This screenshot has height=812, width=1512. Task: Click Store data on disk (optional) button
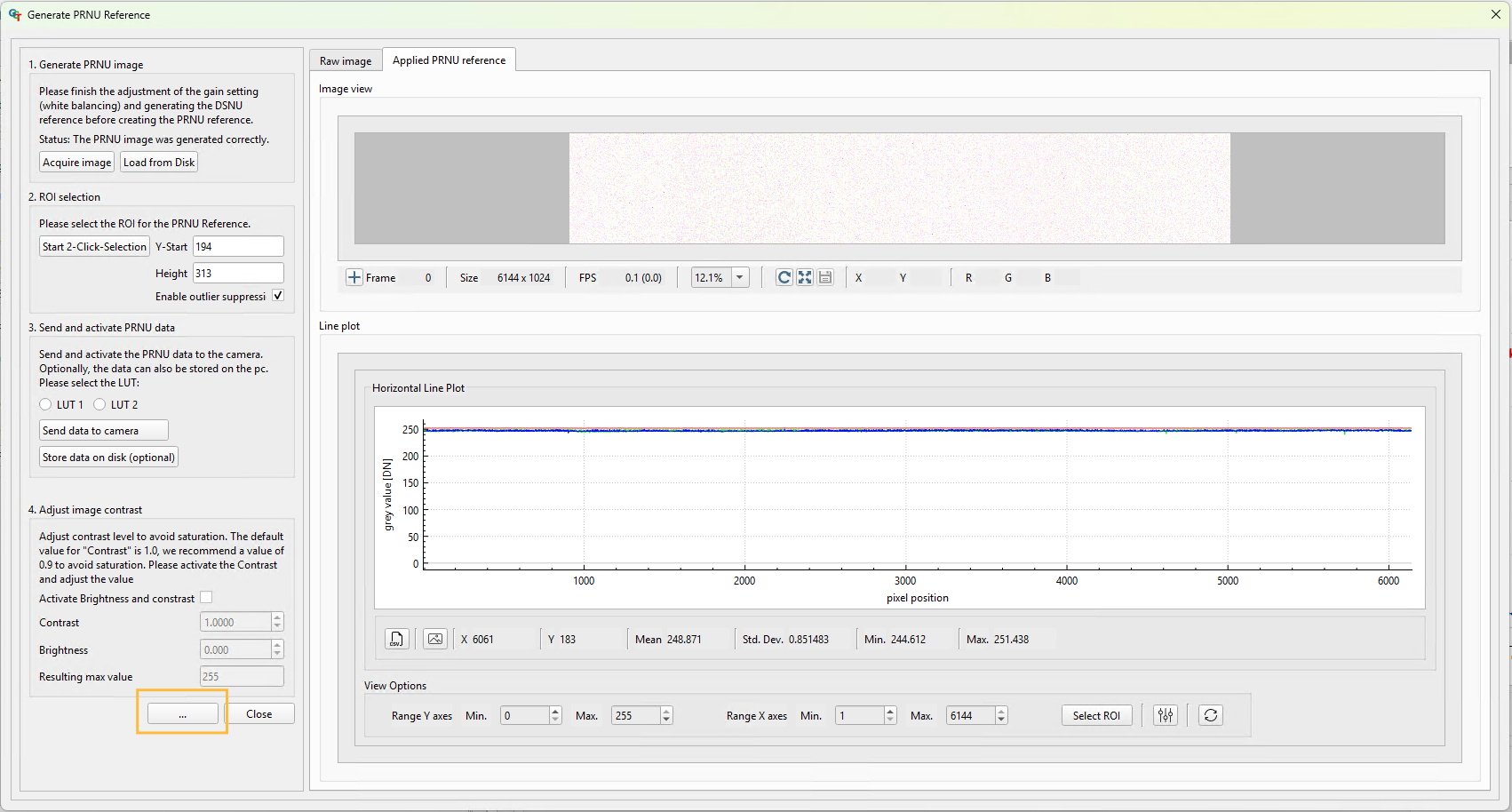click(x=108, y=457)
